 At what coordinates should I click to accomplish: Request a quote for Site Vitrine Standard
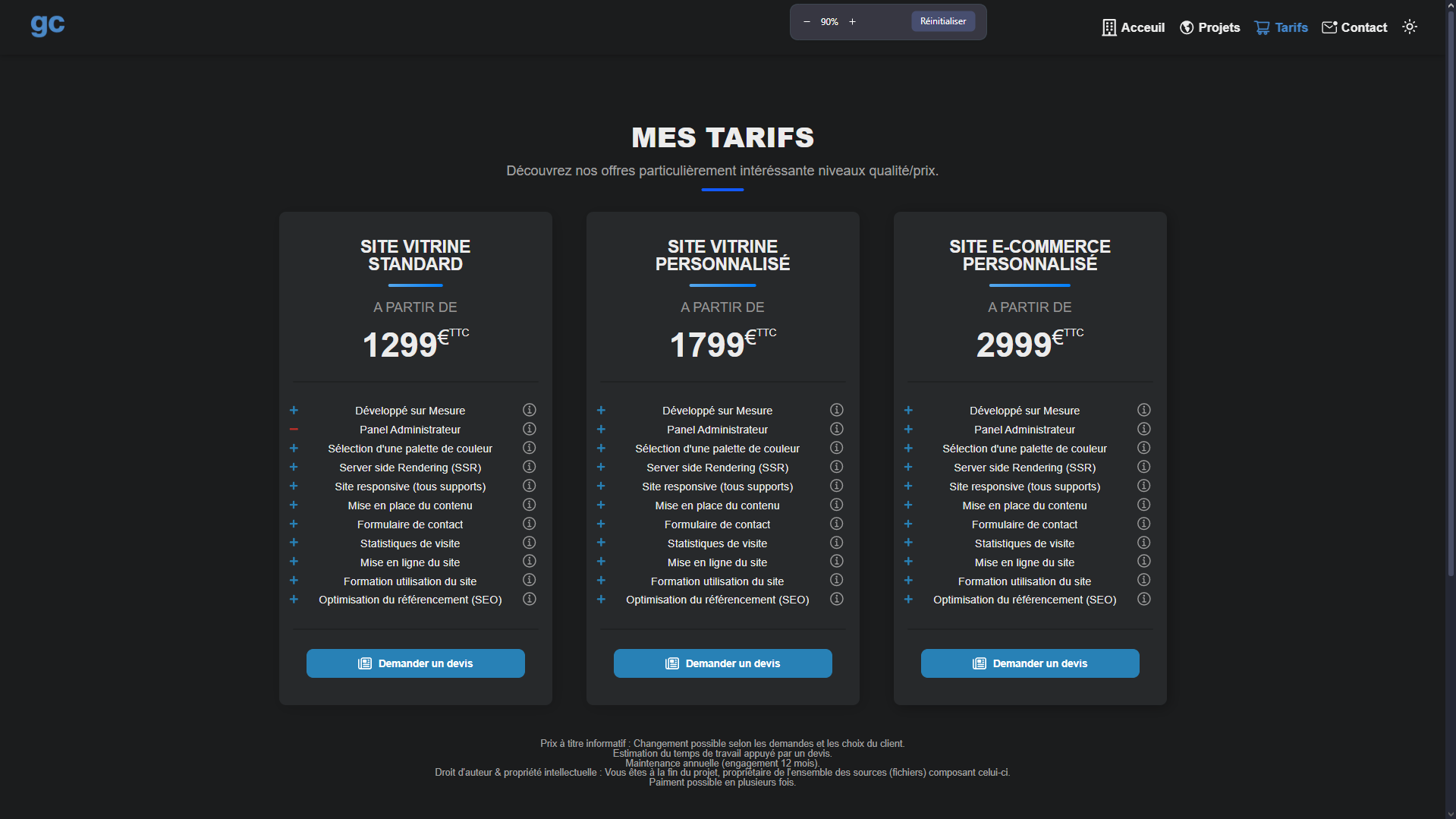point(415,663)
